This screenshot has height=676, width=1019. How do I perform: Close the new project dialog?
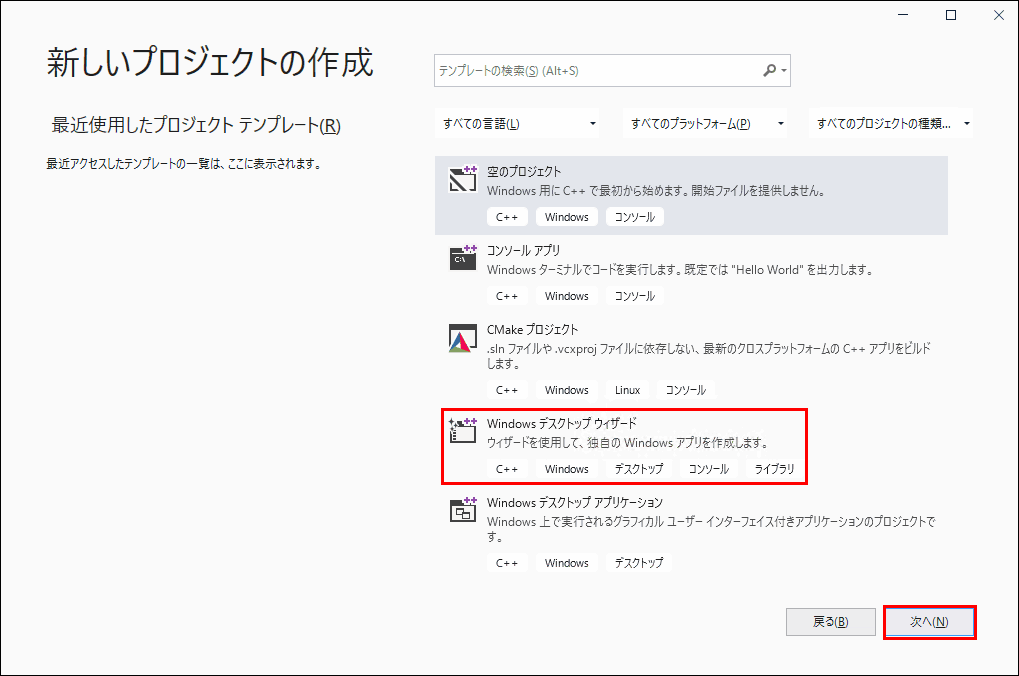tap(999, 15)
